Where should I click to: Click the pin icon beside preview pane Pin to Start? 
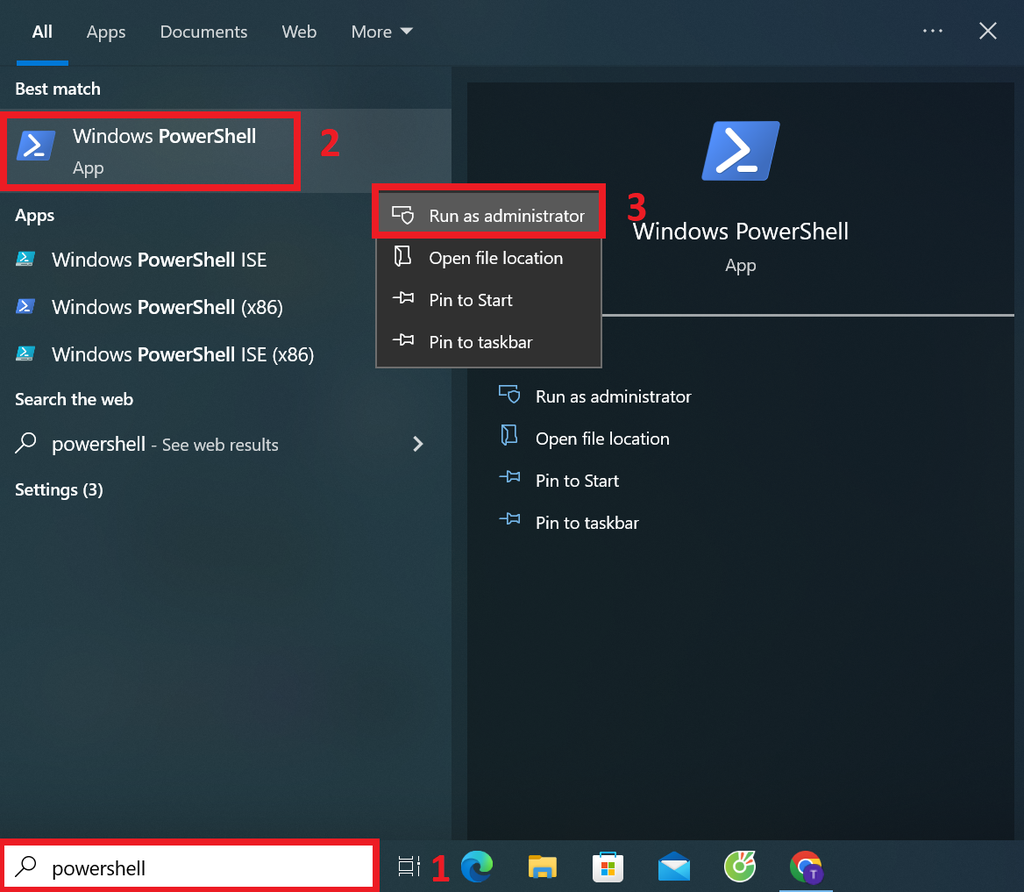coord(509,477)
